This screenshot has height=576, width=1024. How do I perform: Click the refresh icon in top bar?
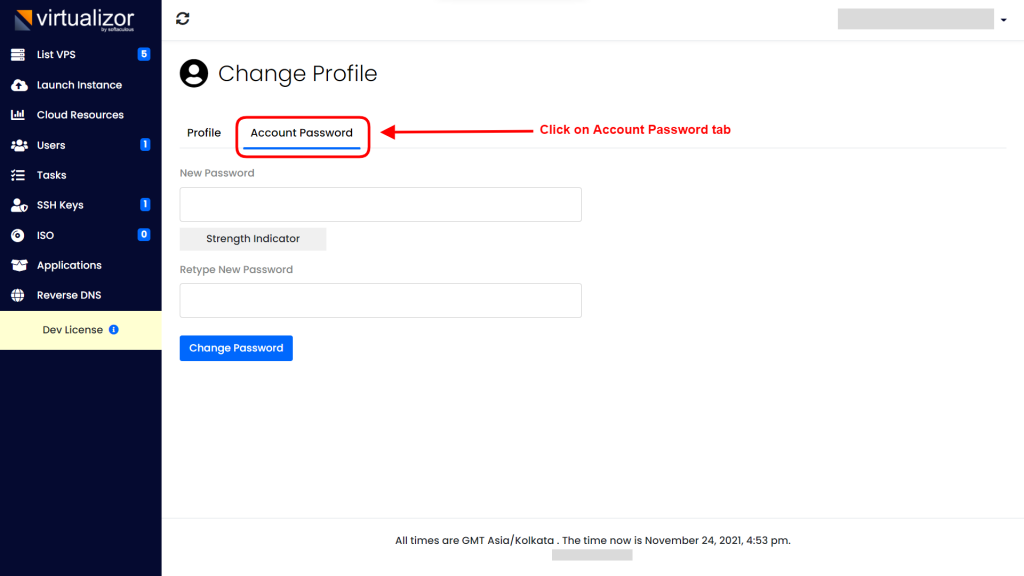[x=183, y=19]
